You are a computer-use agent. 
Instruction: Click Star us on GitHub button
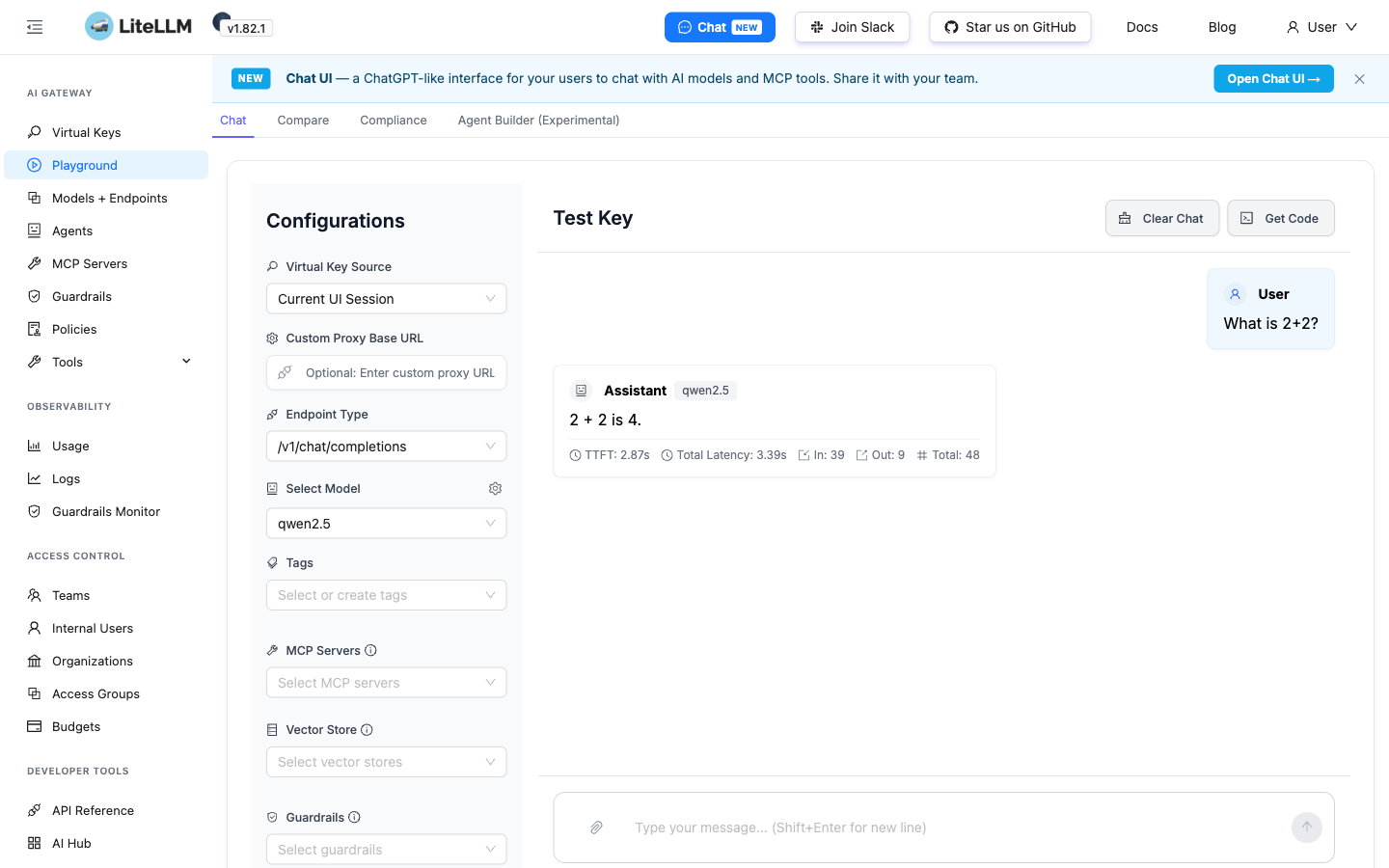point(1010,27)
